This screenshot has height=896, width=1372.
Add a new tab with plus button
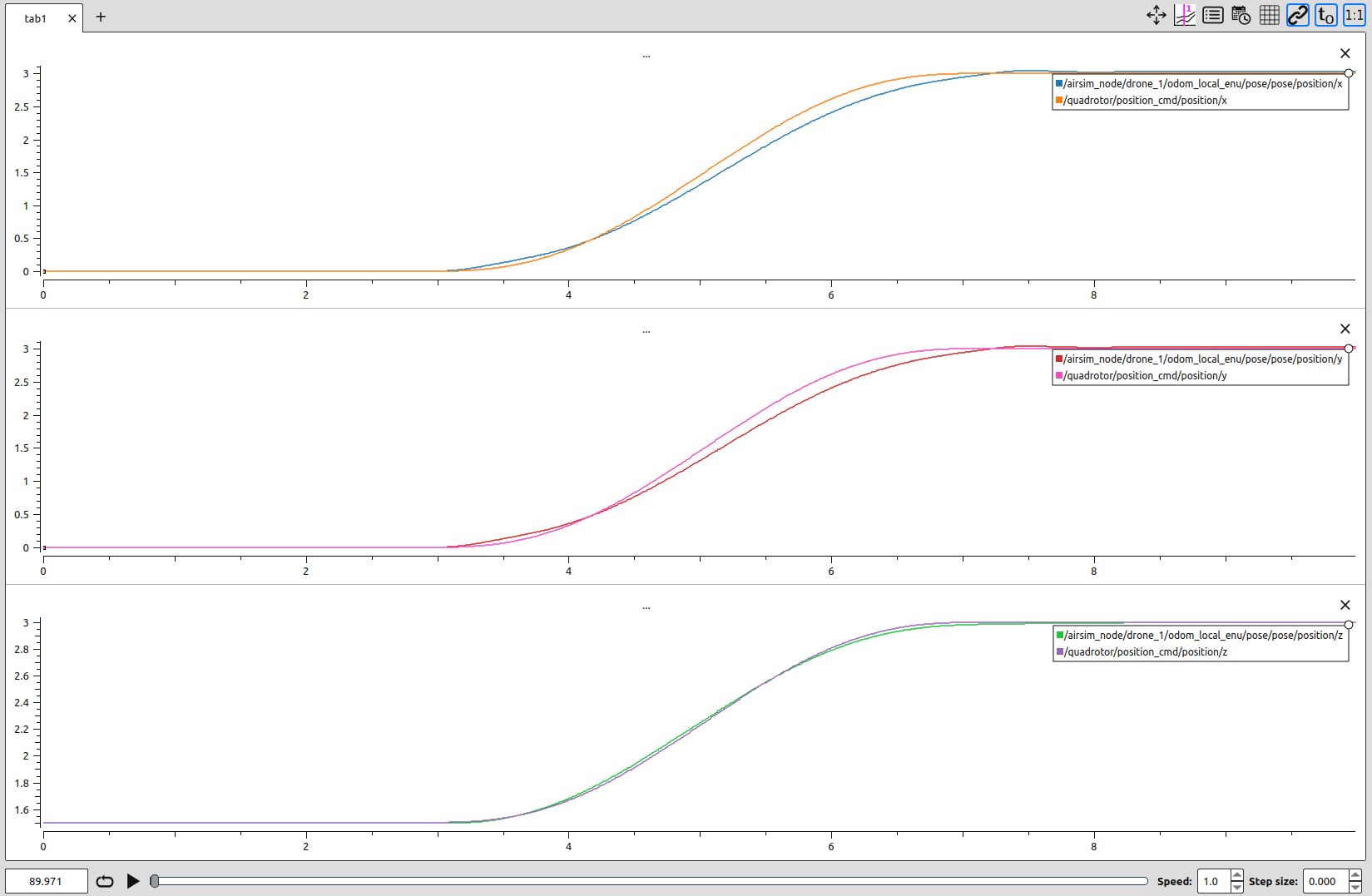[x=101, y=17]
